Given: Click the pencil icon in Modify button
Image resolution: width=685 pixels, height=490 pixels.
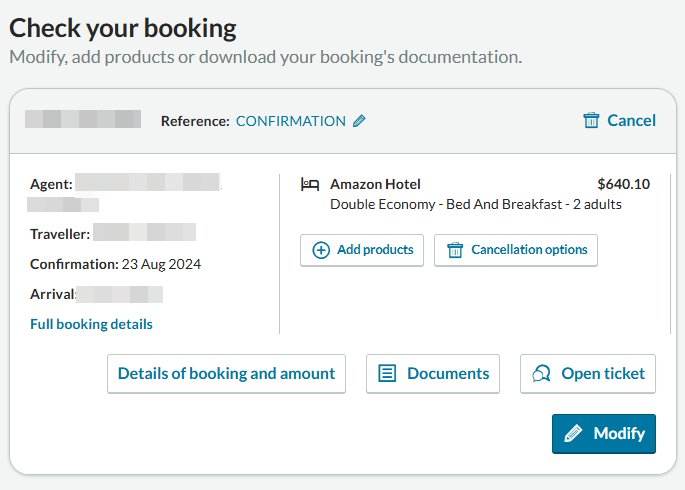Looking at the screenshot, I should pos(573,434).
